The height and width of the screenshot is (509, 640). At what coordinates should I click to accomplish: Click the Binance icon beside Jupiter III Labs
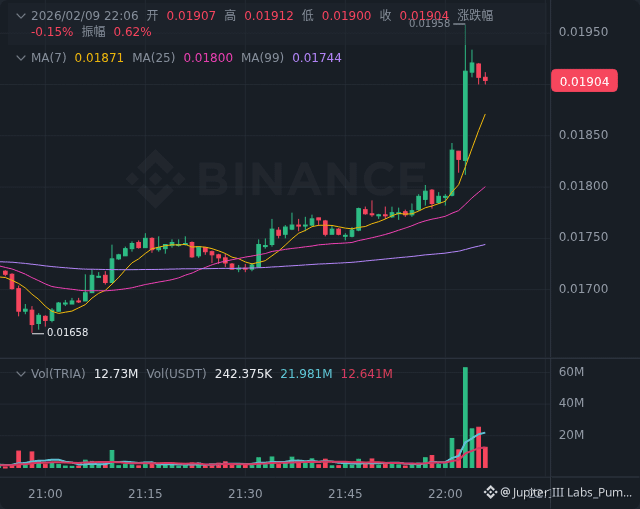[x=491, y=492]
